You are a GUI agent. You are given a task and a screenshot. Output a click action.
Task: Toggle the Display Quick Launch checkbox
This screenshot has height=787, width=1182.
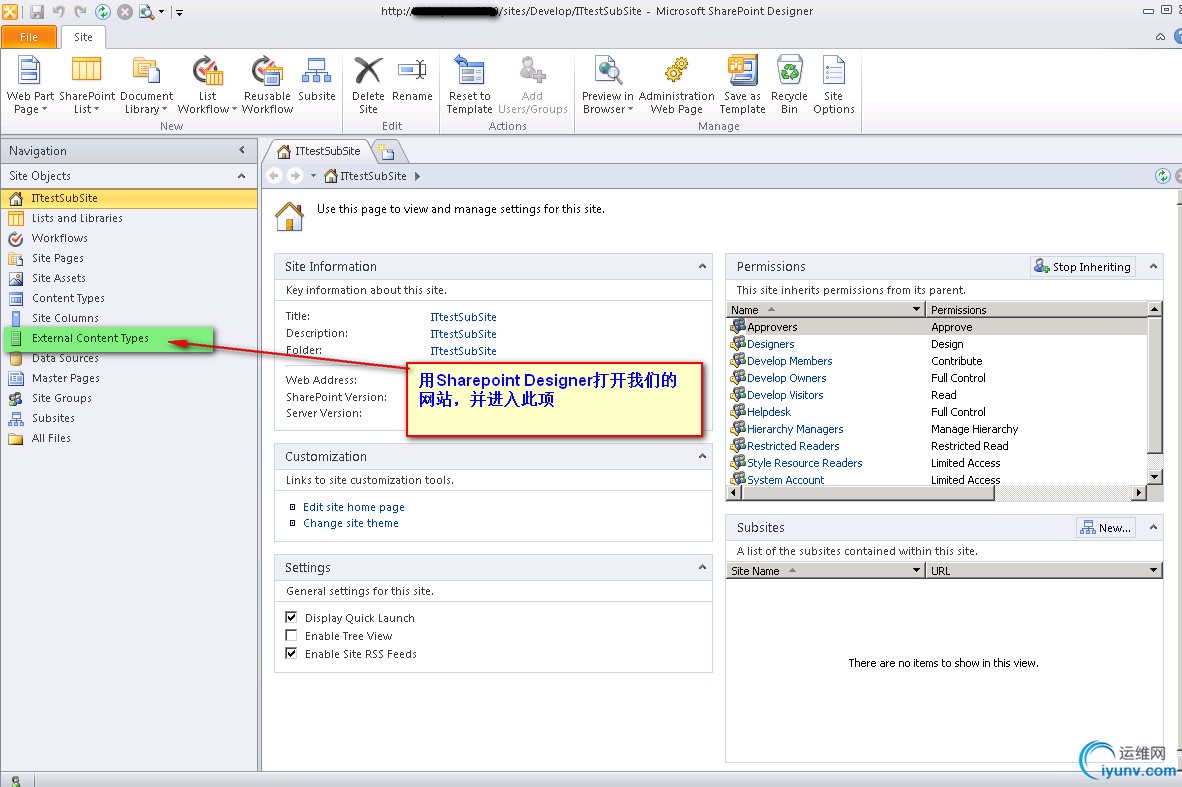tap(292, 618)
